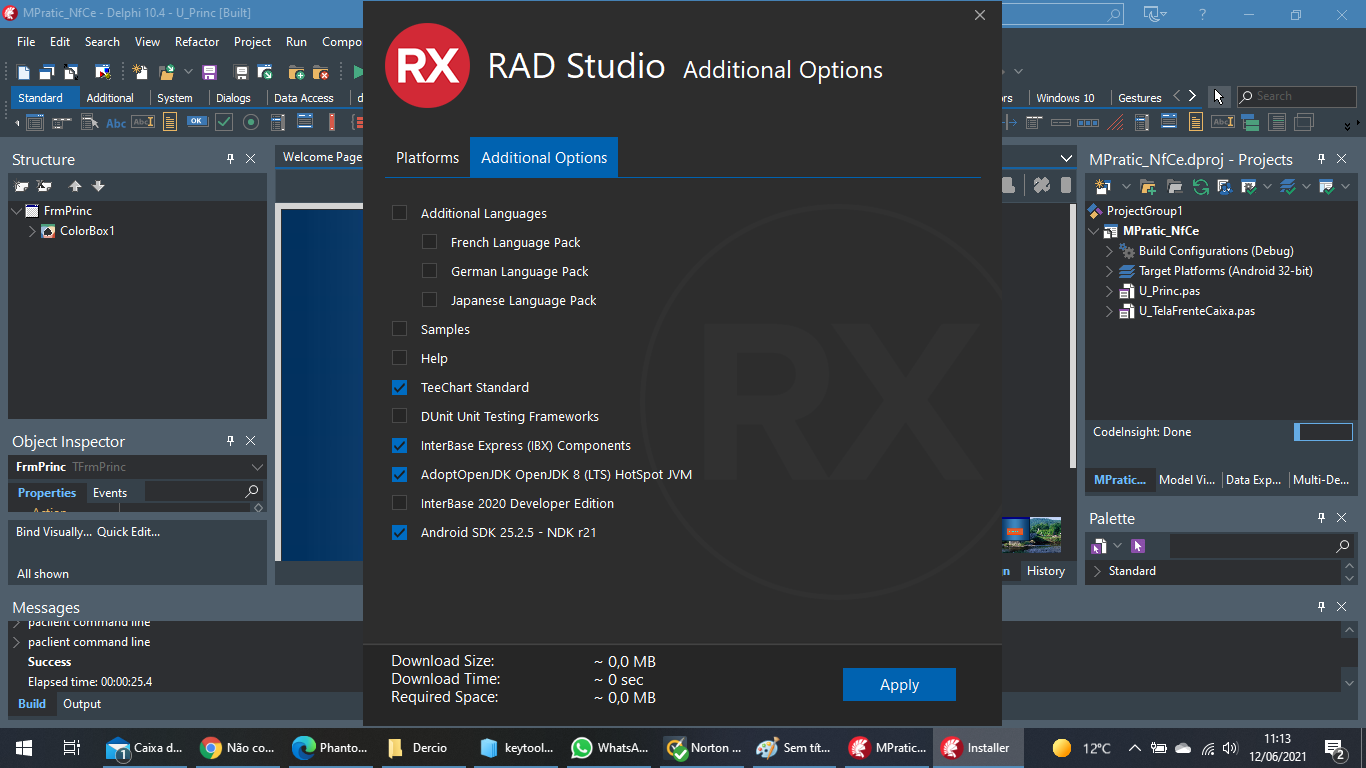Click the Refresh icon in Projects panel
Screen dimensions: 1366x768
[x=1201, y=187]
